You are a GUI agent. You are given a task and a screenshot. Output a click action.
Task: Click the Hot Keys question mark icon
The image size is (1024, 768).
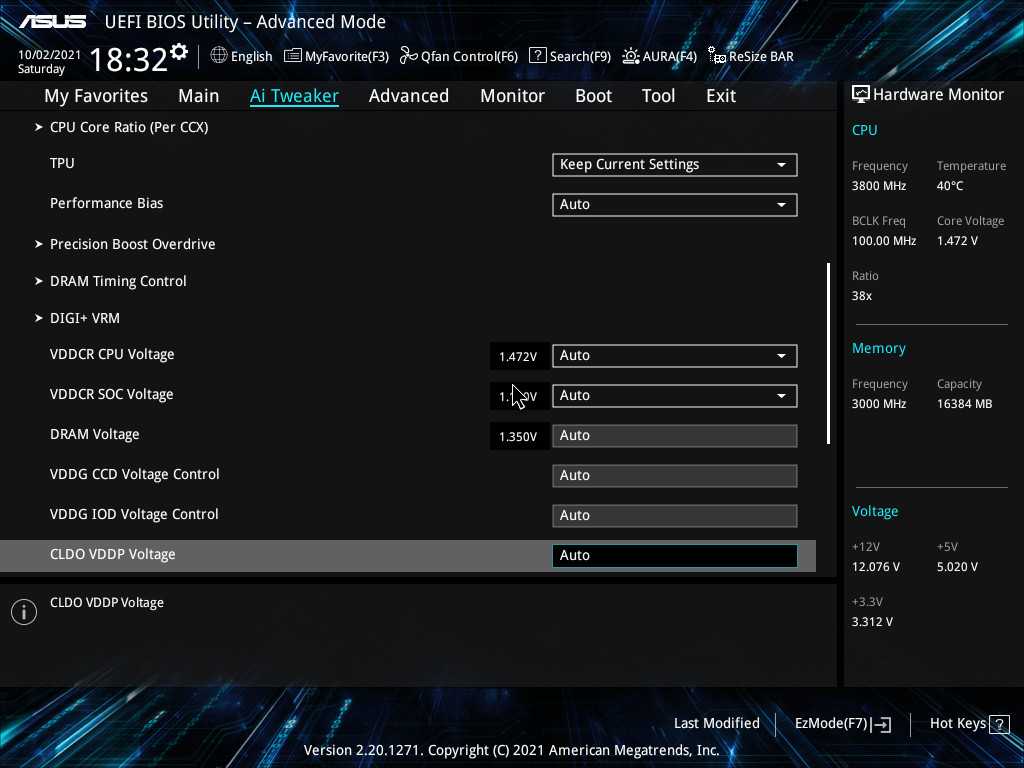(999, 724)
